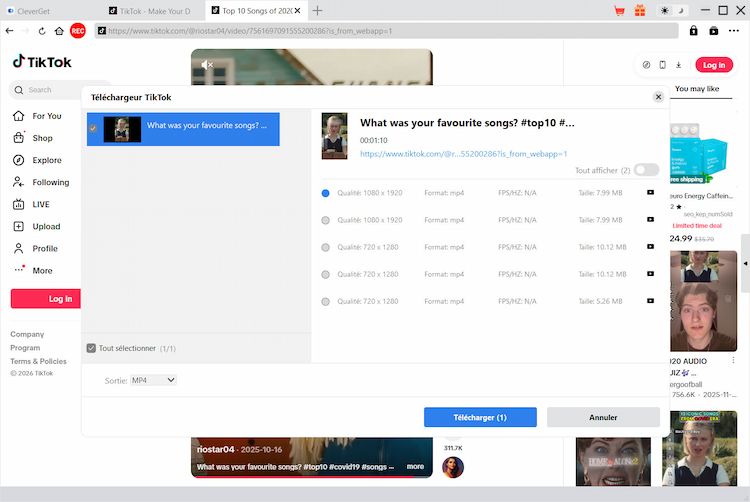Reload the page with refresh icon
The height and width of the screenshot is (502, 750).
(x=42, y=31)
